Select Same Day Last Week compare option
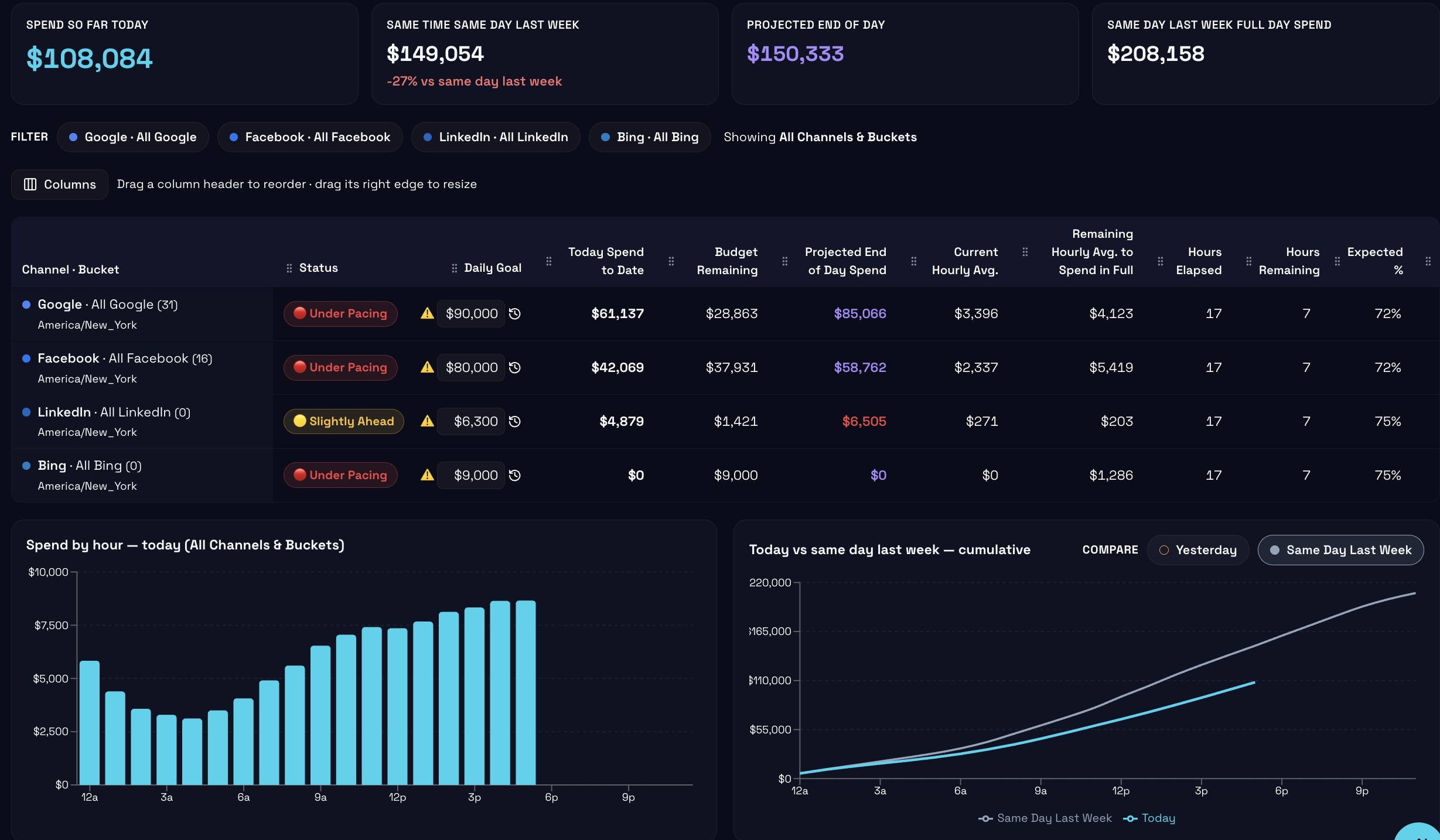The image size is (1440, 840). point(1340,550)
